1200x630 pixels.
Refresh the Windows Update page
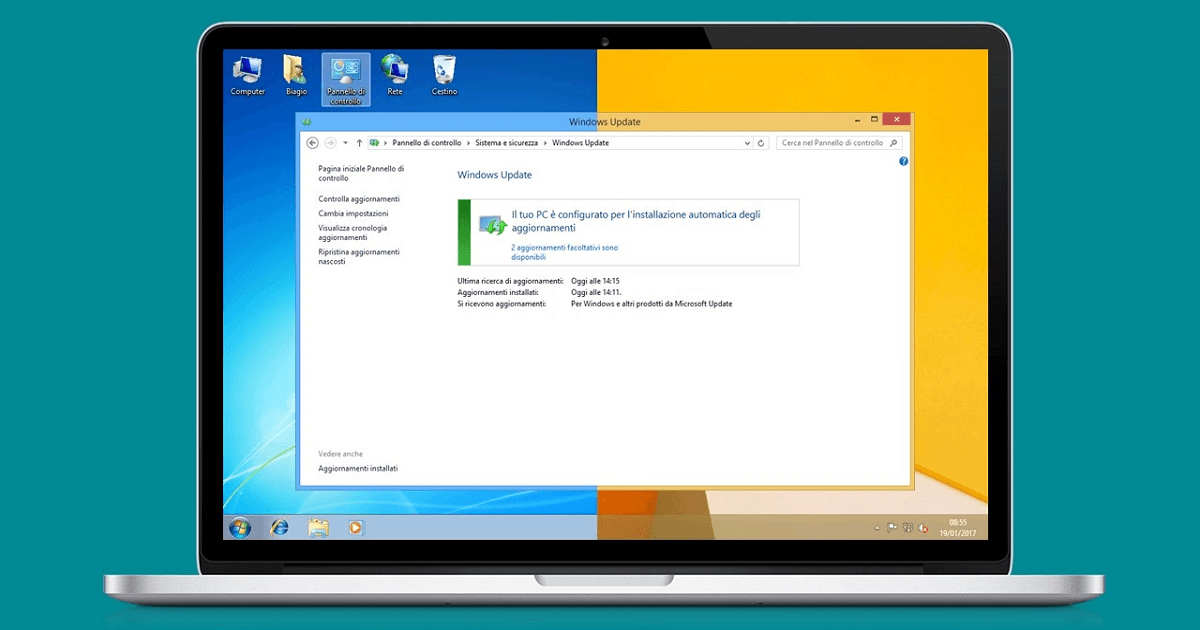click(762, 143)
